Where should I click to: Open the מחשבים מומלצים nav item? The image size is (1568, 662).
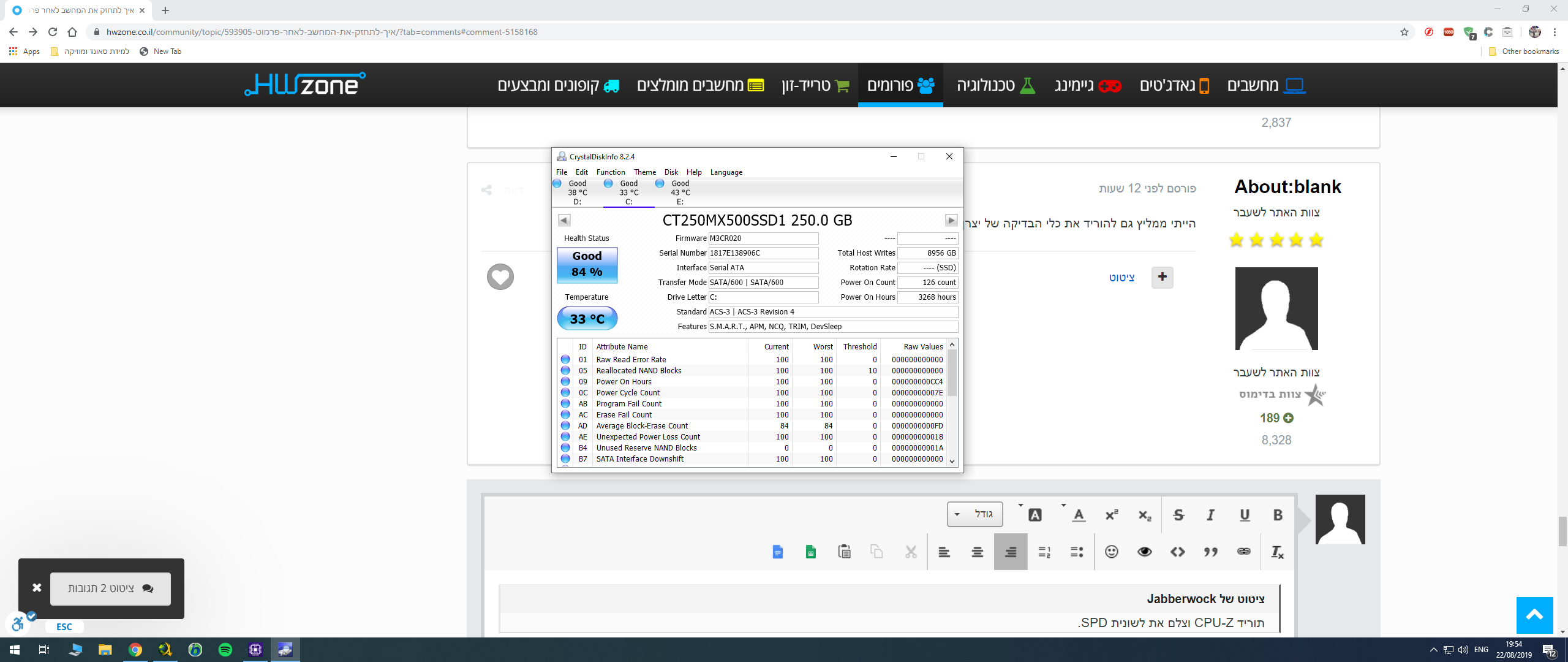click(700, 85)
